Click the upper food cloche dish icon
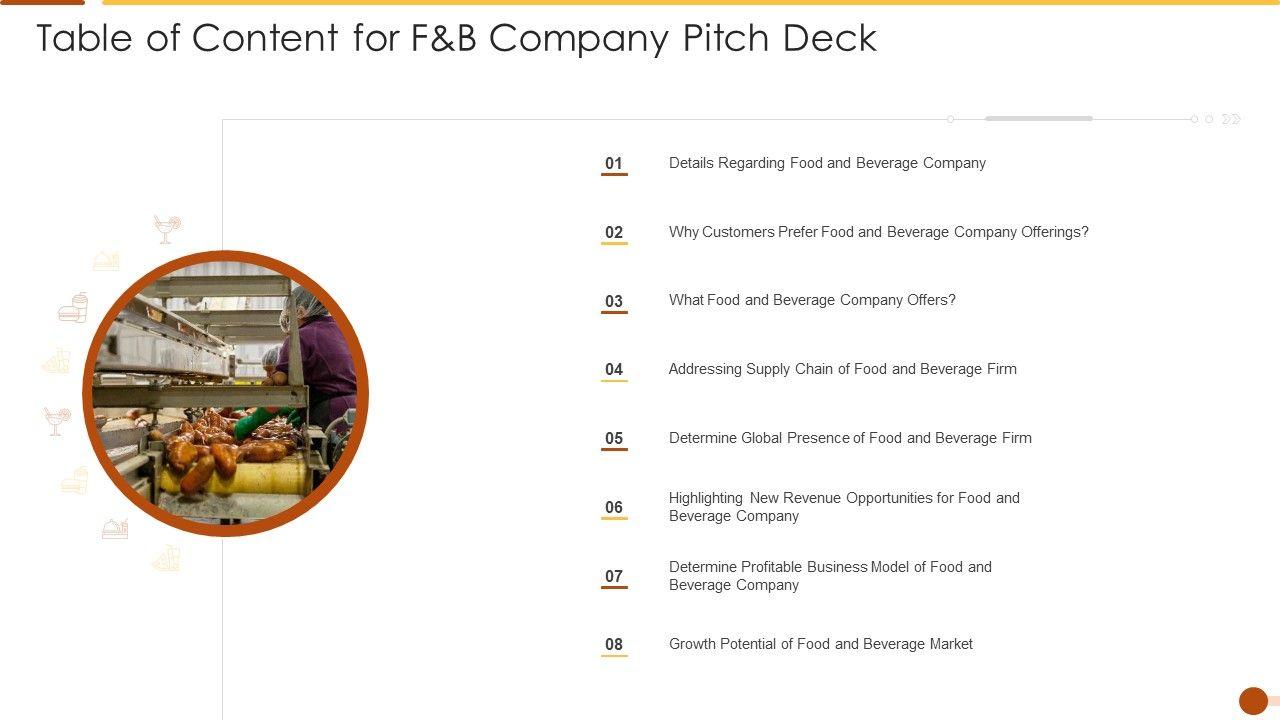The width and height of the screenshot is (1280, 720). coord(106,261)
